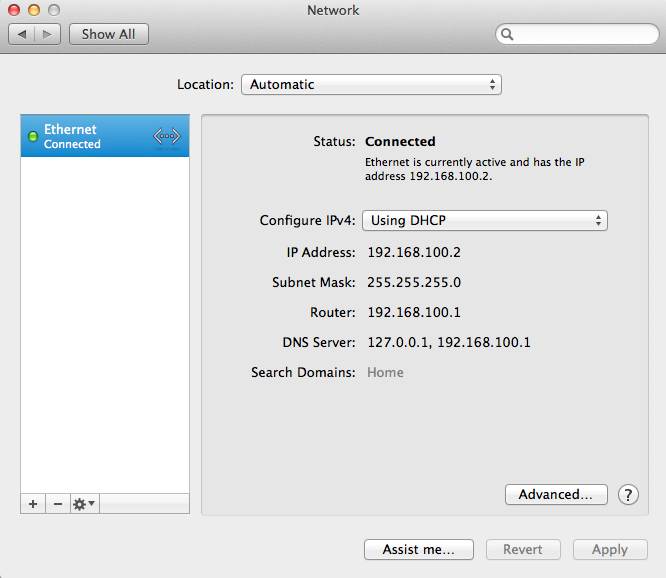
Task: Go back with the left arrow button
Action: pyautogui.click(x=22, y=34)
